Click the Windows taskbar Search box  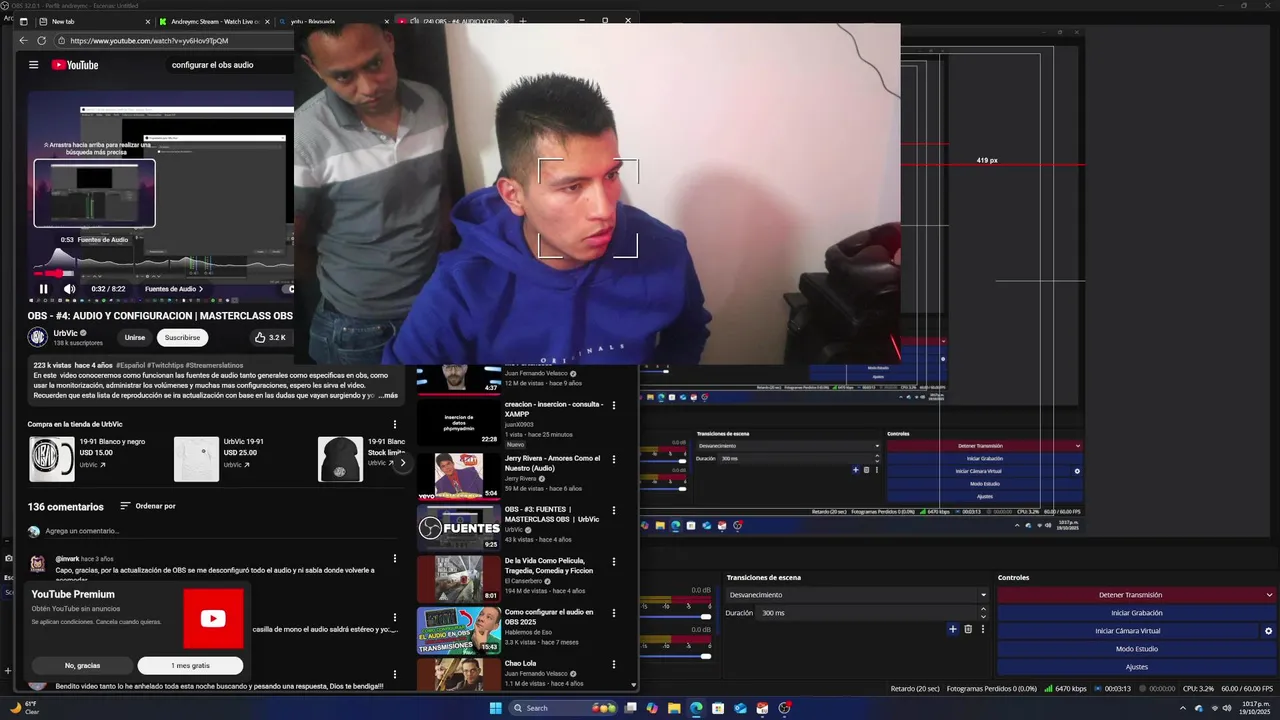point(565,708)
